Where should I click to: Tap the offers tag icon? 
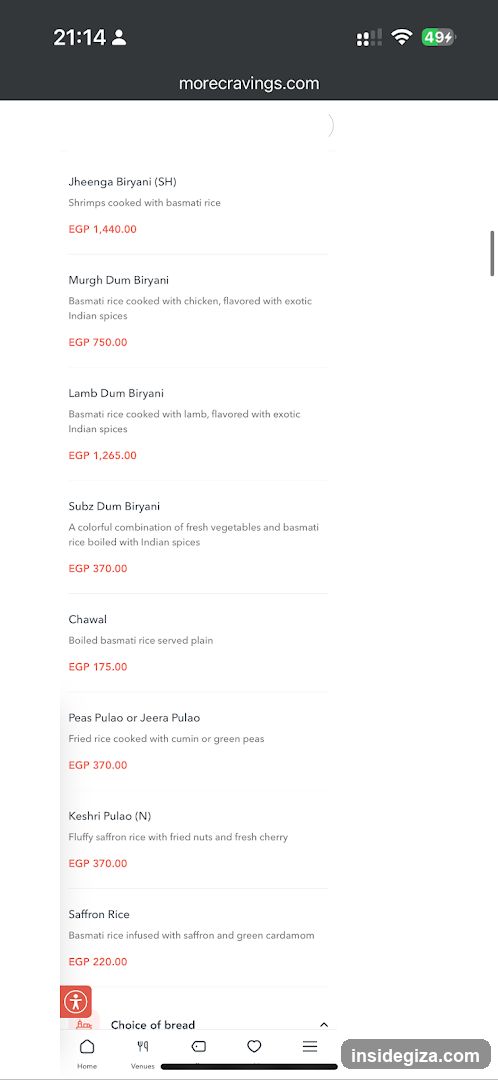pos(198,1046)
